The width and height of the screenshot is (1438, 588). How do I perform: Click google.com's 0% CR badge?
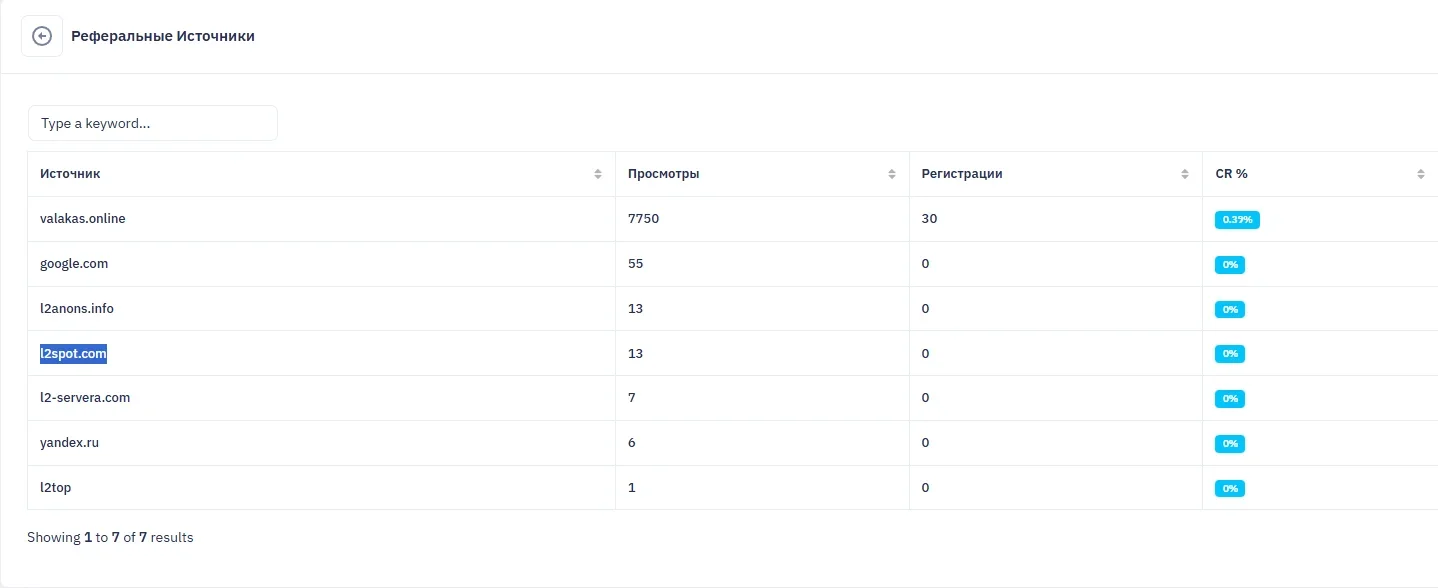point(1230,265)
